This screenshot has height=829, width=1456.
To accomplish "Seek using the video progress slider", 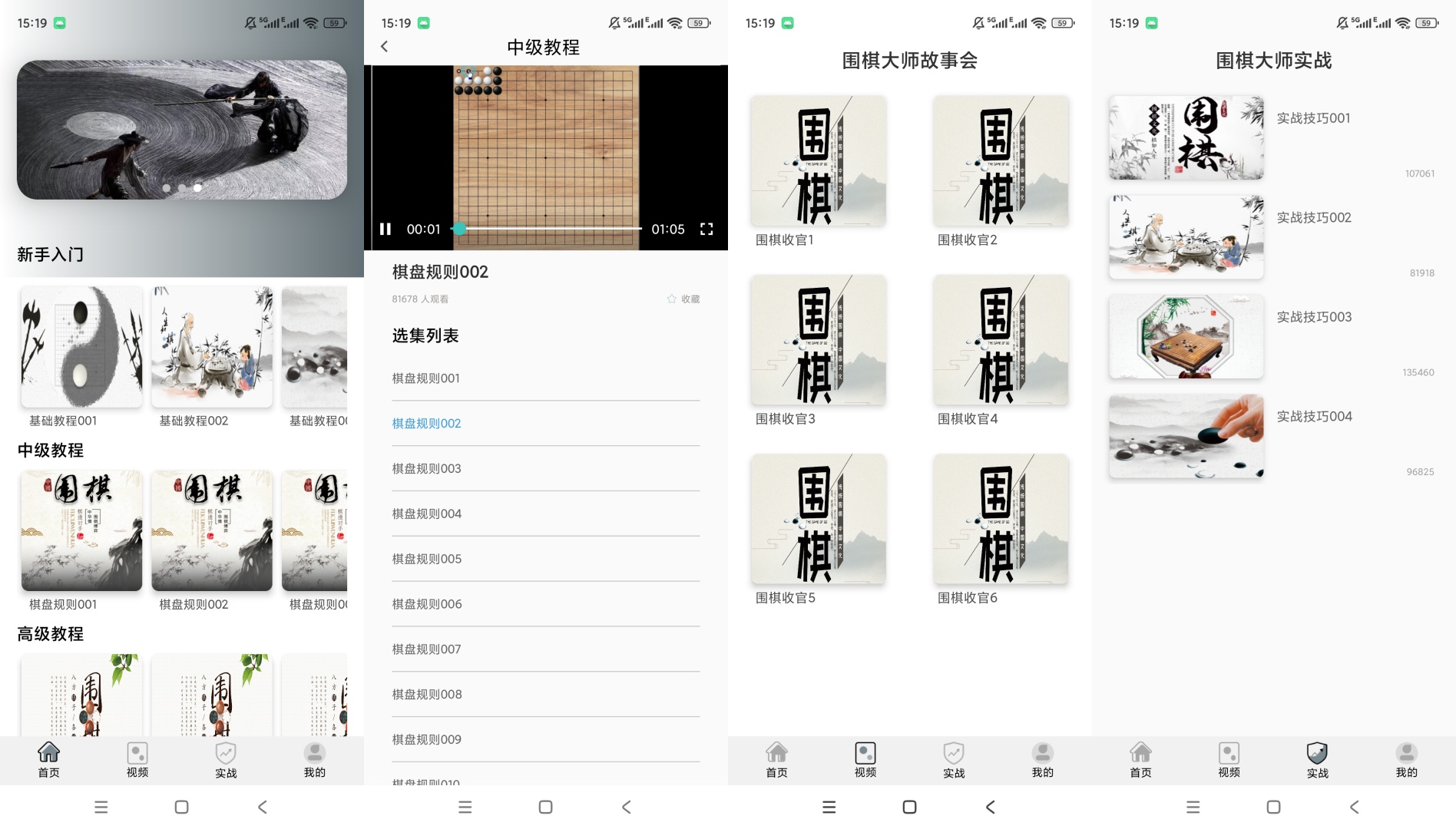I will (546, 229).
